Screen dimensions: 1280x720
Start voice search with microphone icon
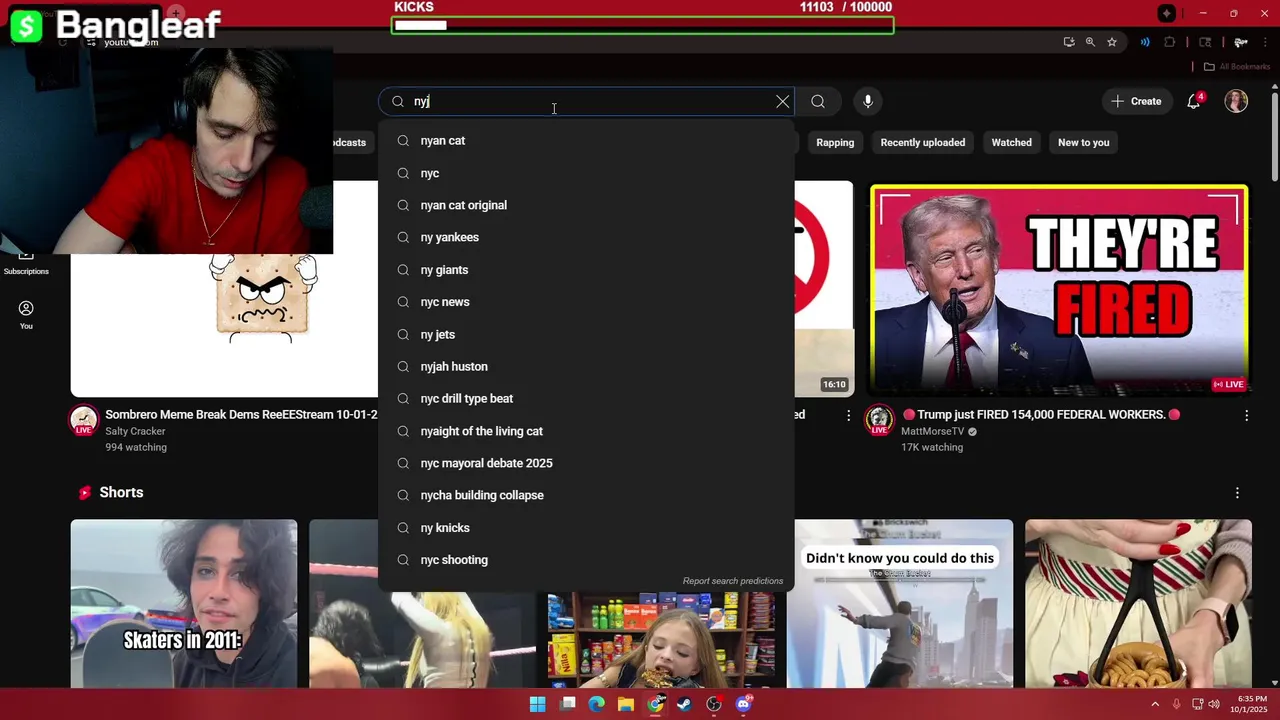pyautogui.click(x=868, y=101)
